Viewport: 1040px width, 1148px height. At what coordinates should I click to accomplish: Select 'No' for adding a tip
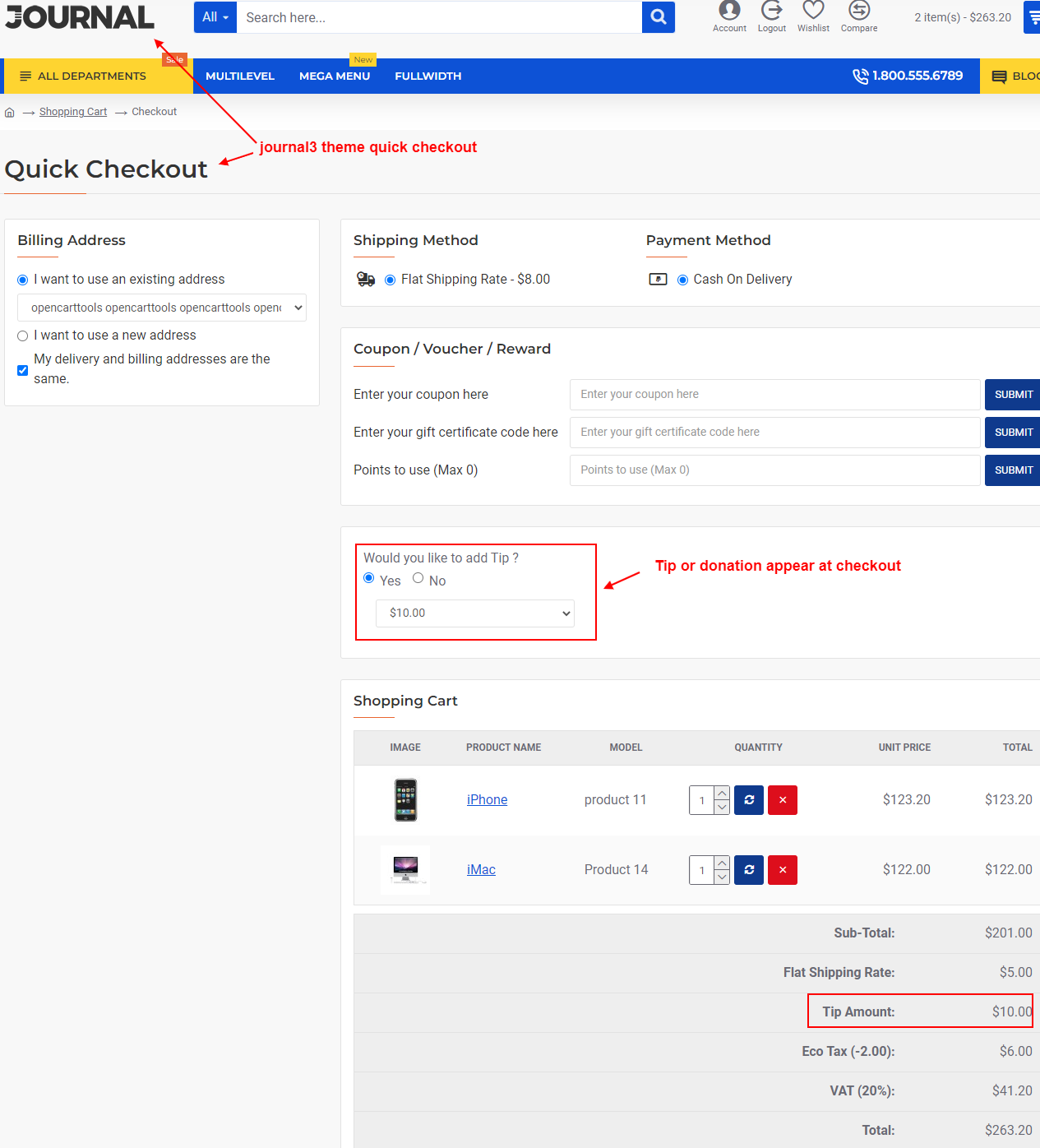(x=418, y=577)
